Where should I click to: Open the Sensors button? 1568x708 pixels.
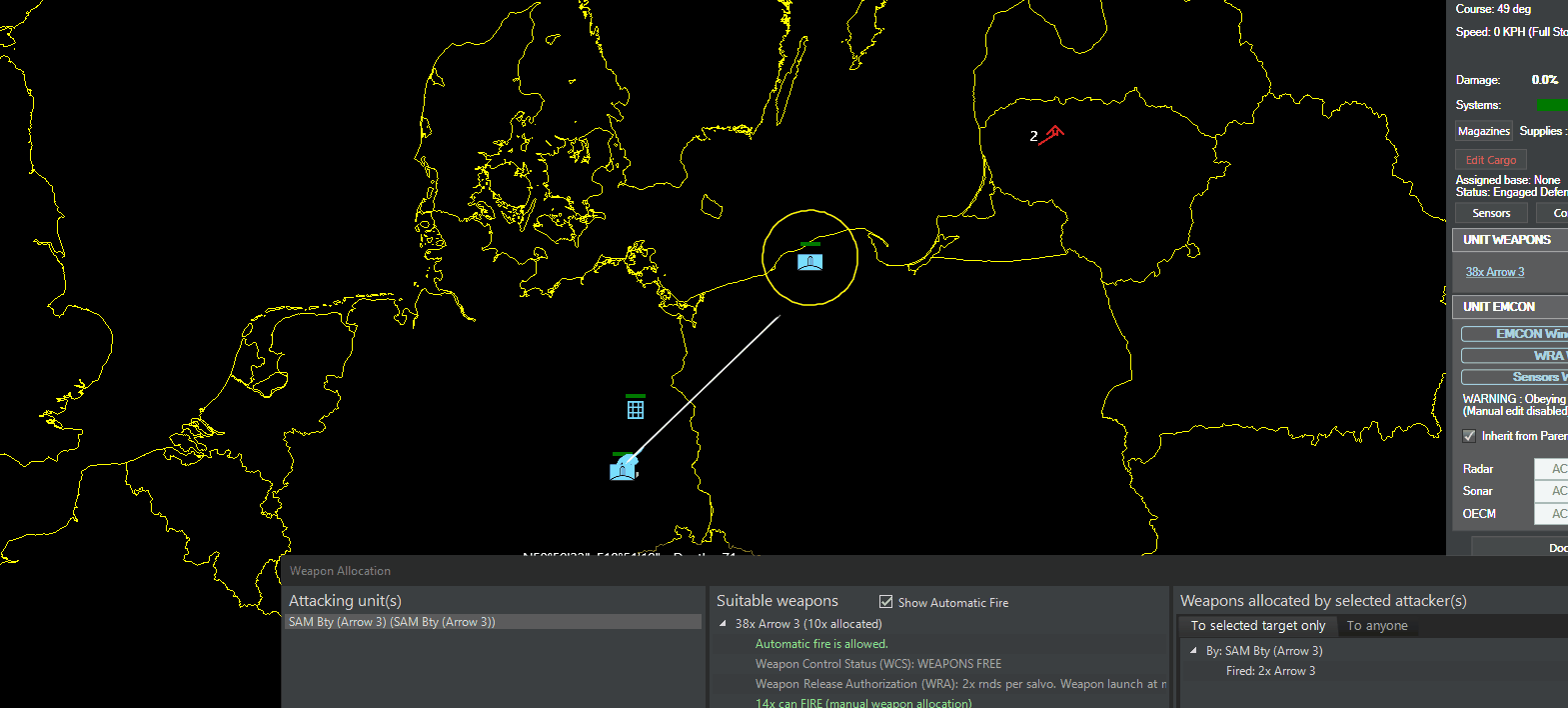(x=1491, y=213)
